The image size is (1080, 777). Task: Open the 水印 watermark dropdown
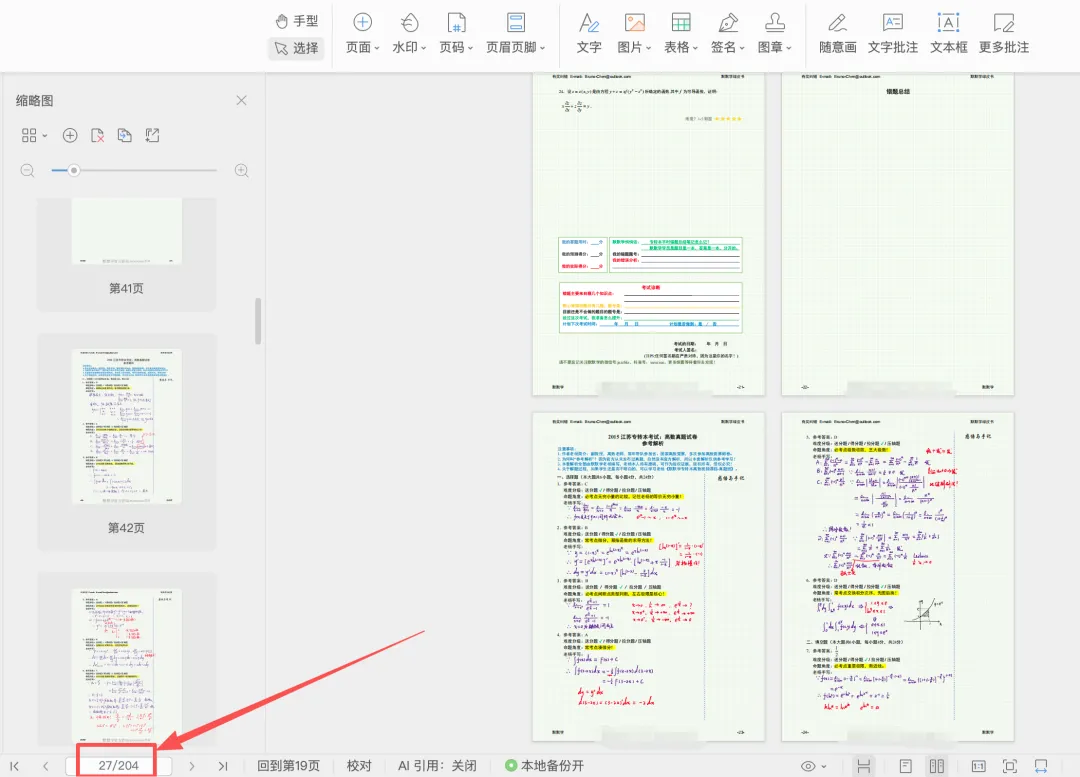click(x=409, y=33)
